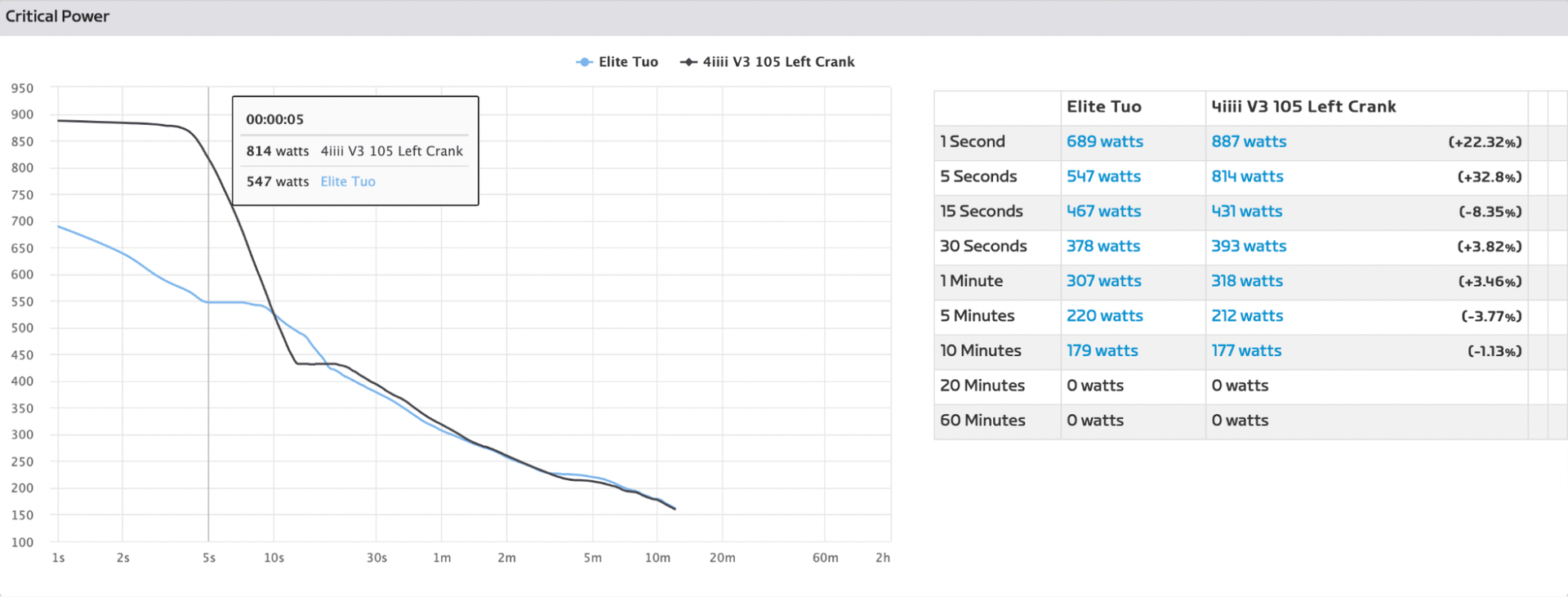Click the 900 label on the power axis
This screenshot has width=1568, height=597.
pyautogui.click(x=22, y=114)
